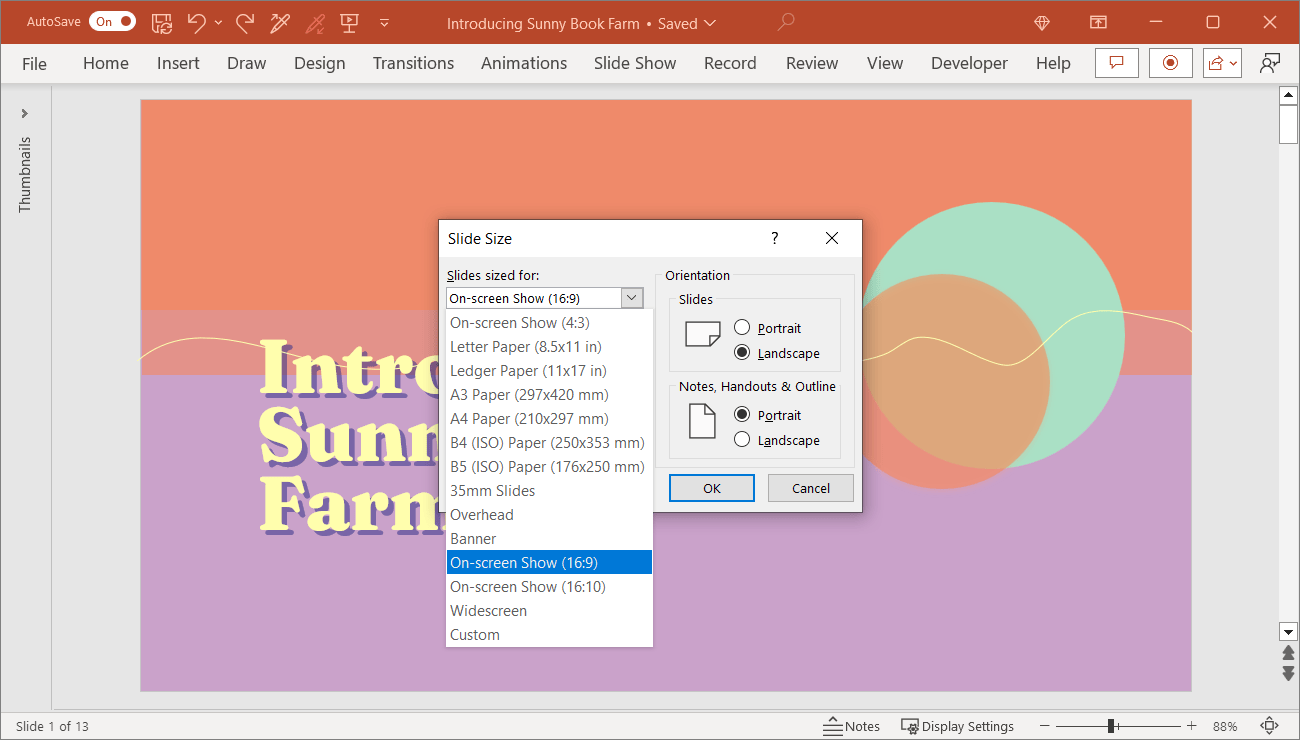
Task: Open the Transitions ribbon tab
Action: coord(413,63)
